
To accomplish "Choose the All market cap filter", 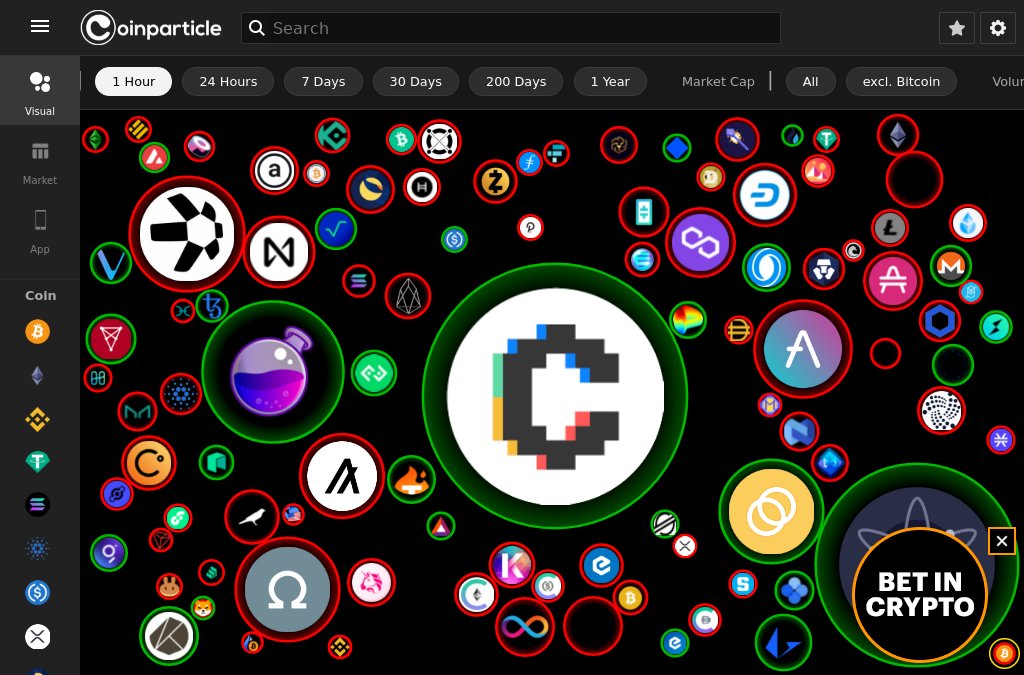I will click(810, 82).
